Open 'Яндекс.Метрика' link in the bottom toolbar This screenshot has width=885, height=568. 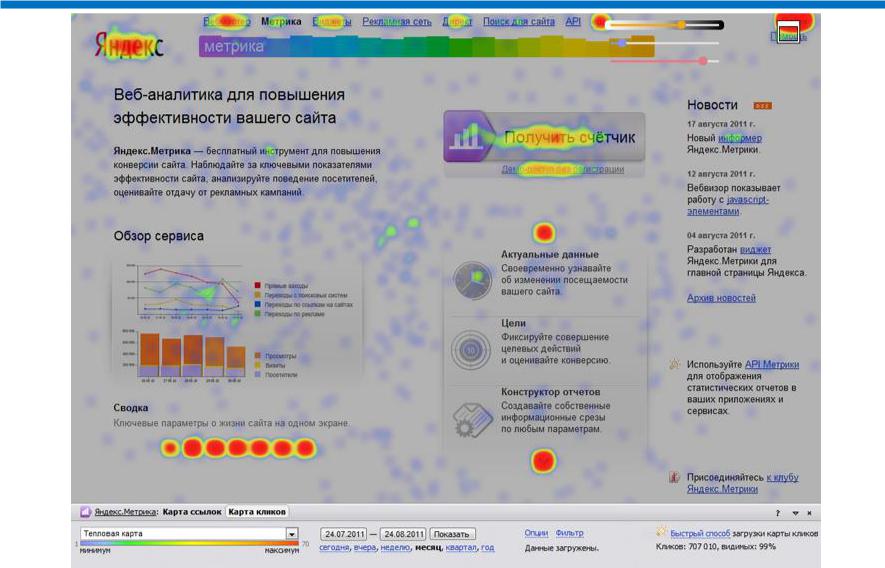(x=125, y=512)
